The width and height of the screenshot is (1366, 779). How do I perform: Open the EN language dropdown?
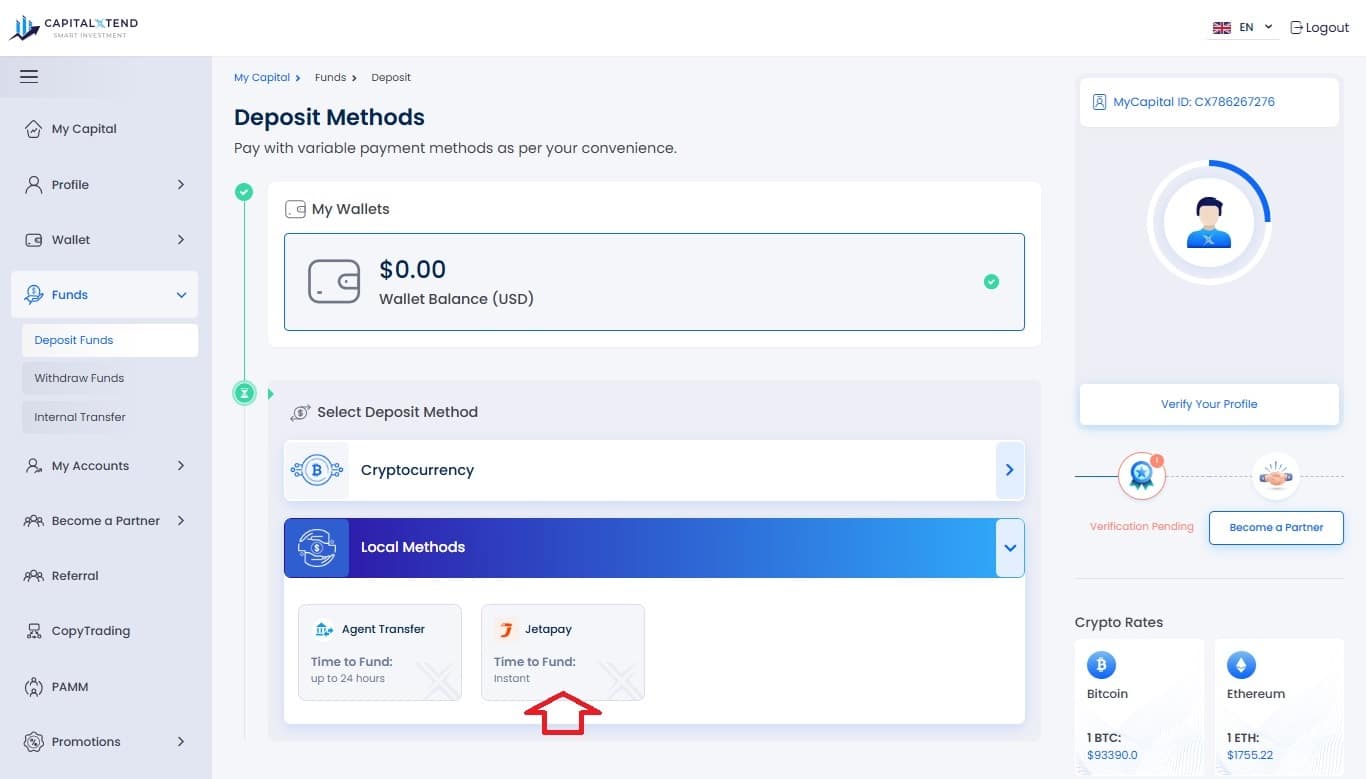click(1243, 28)
